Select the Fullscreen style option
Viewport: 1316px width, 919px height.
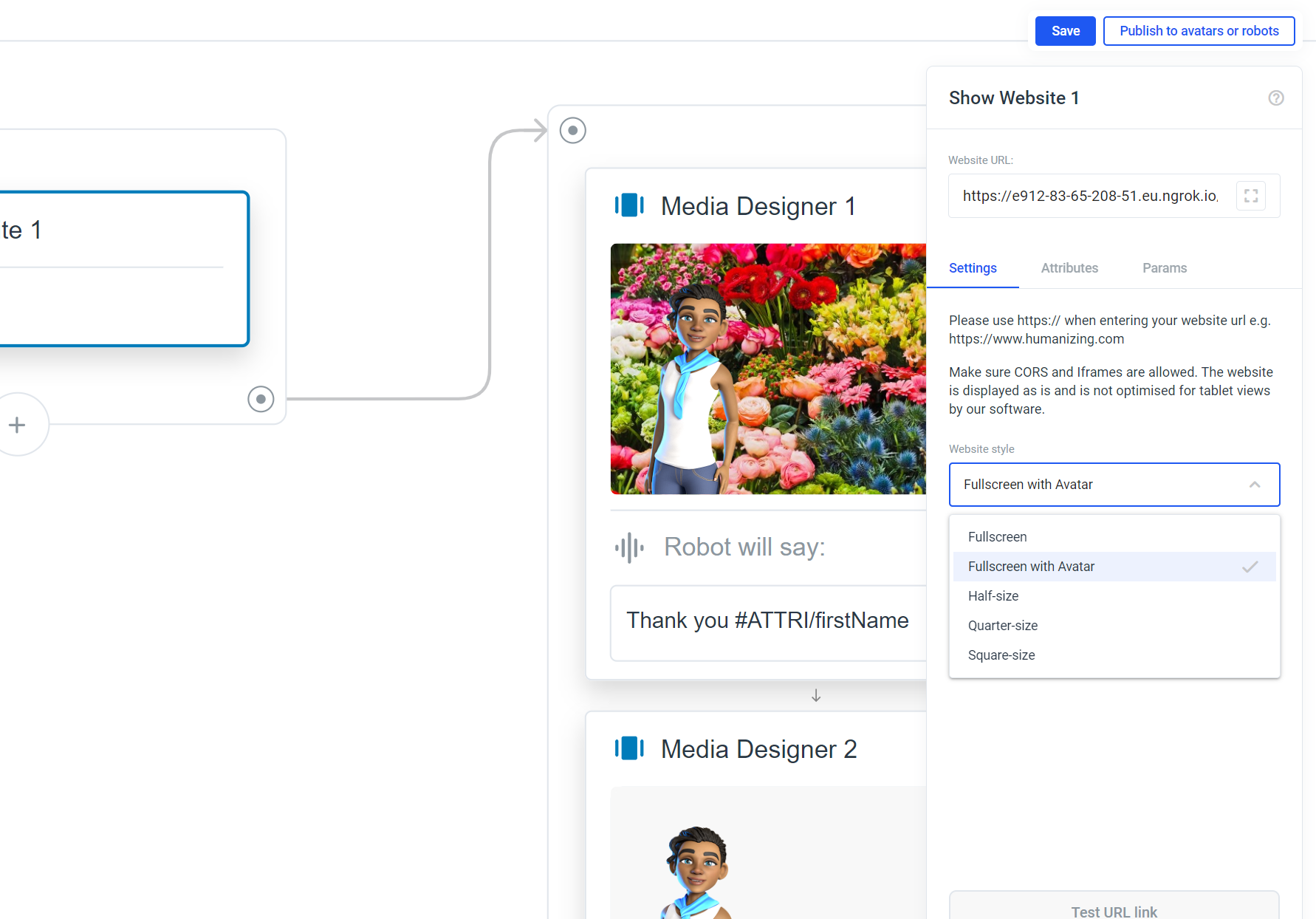(x=1114, y=537)
